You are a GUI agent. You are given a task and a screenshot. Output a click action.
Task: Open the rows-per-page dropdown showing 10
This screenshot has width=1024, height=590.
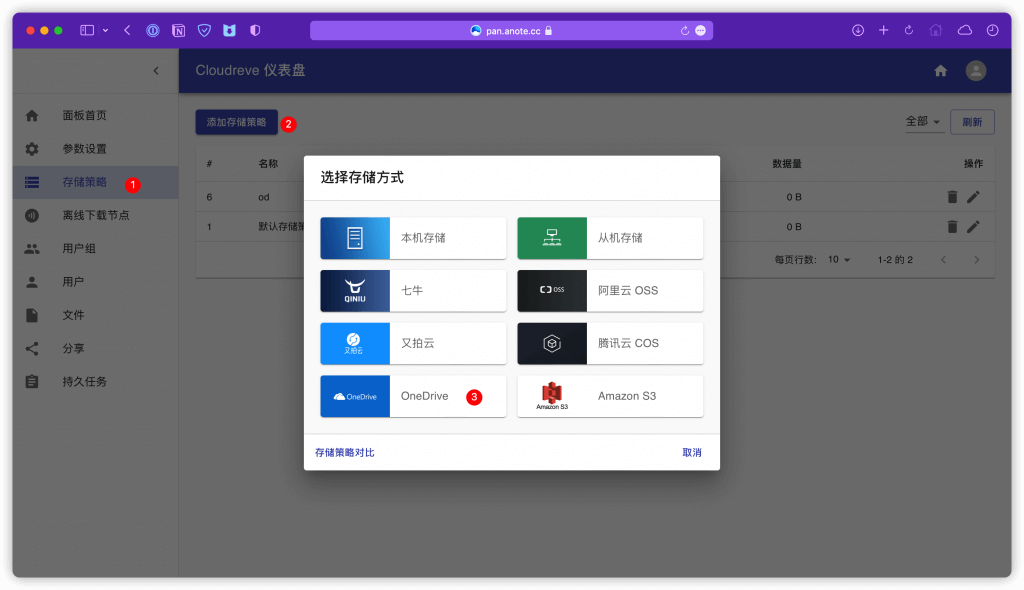point(836,259)
